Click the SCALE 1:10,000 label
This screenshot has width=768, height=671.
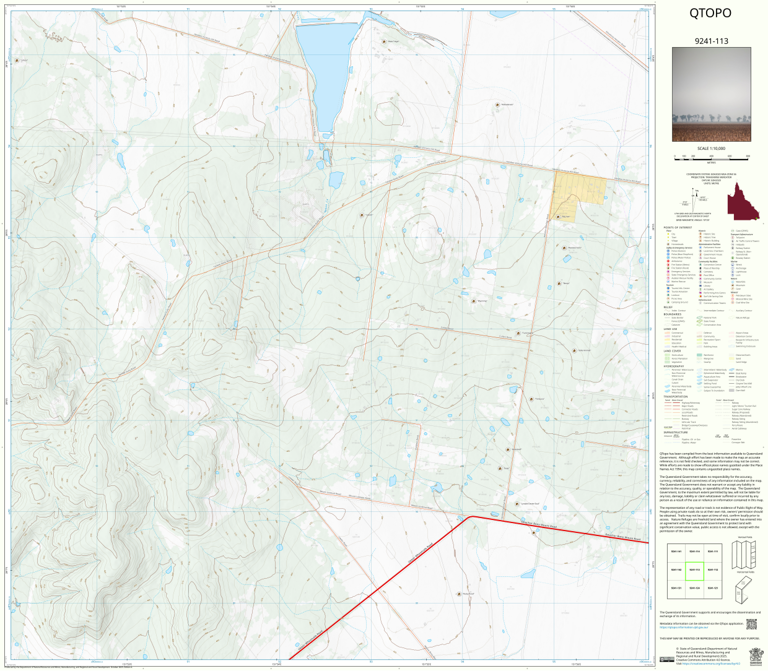tap(711, 148)
